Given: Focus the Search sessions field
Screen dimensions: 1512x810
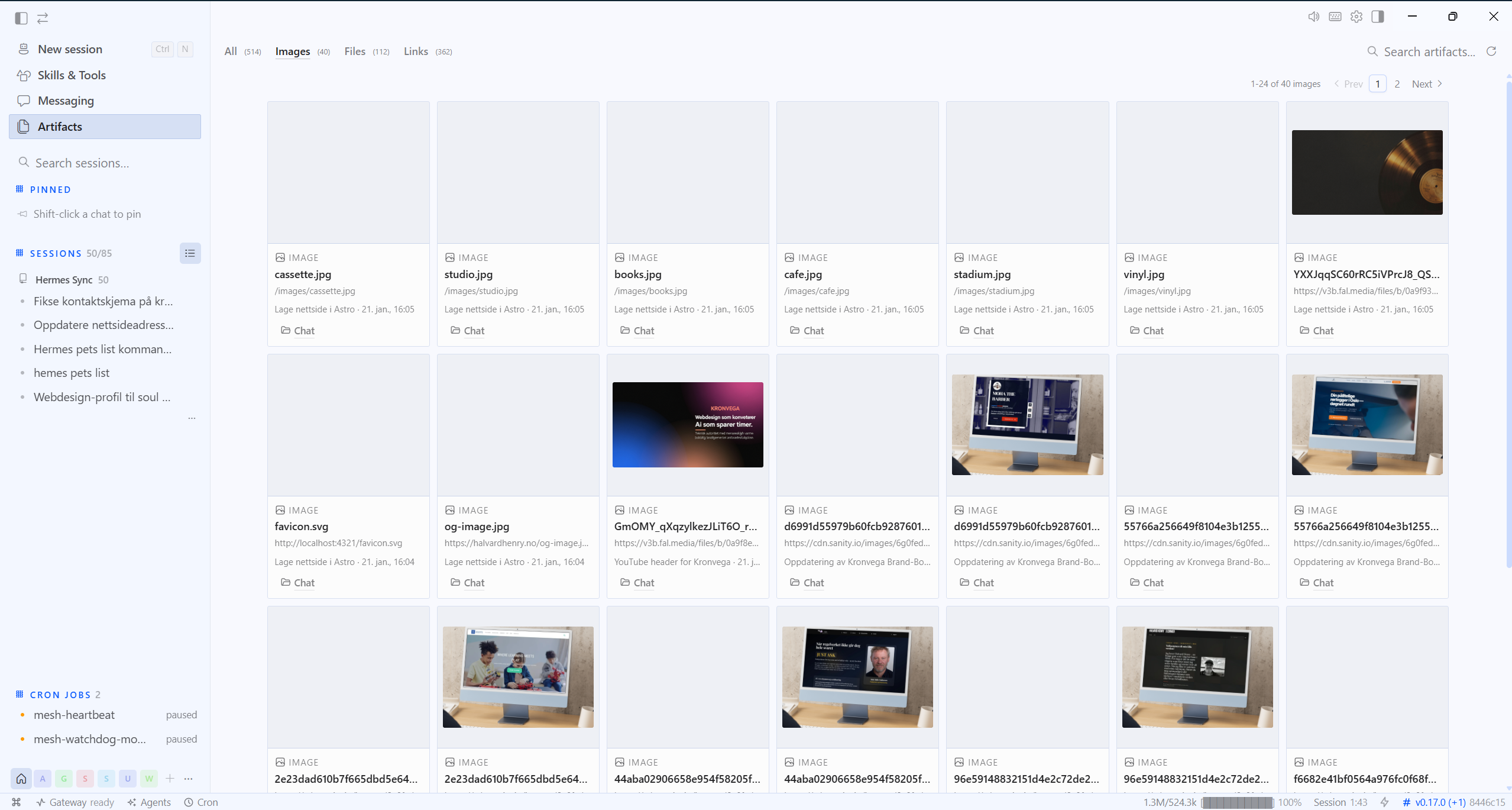Looking at the screenshot, I should point(105,163).
